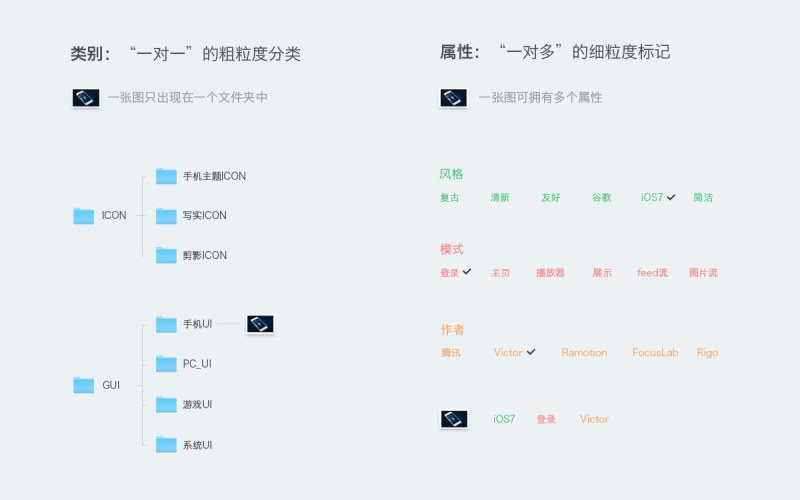Click the 剪影ICON folder icon
This screenshot has width=800, height=500.
coord(166,255)
